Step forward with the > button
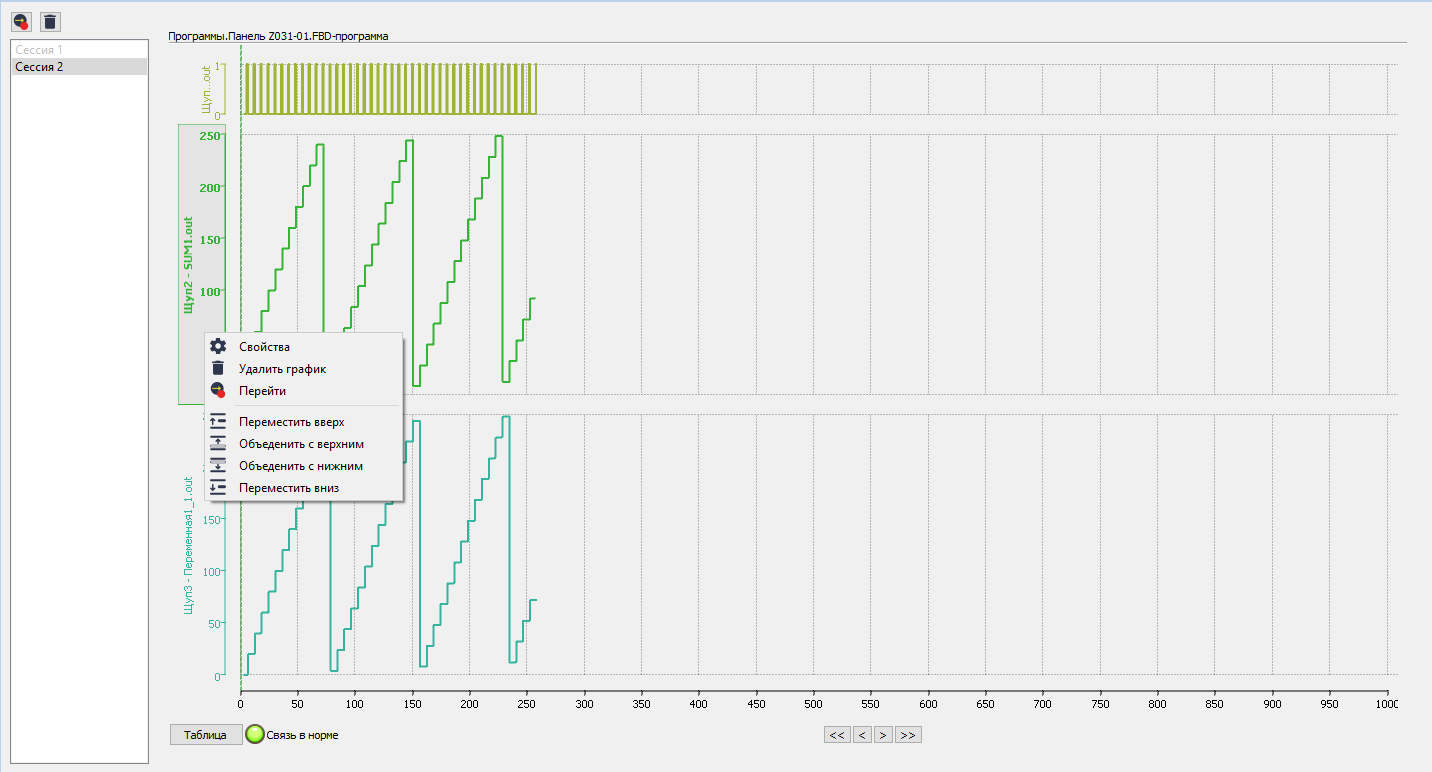This screenshot has height=772, width=1432. 883,735
